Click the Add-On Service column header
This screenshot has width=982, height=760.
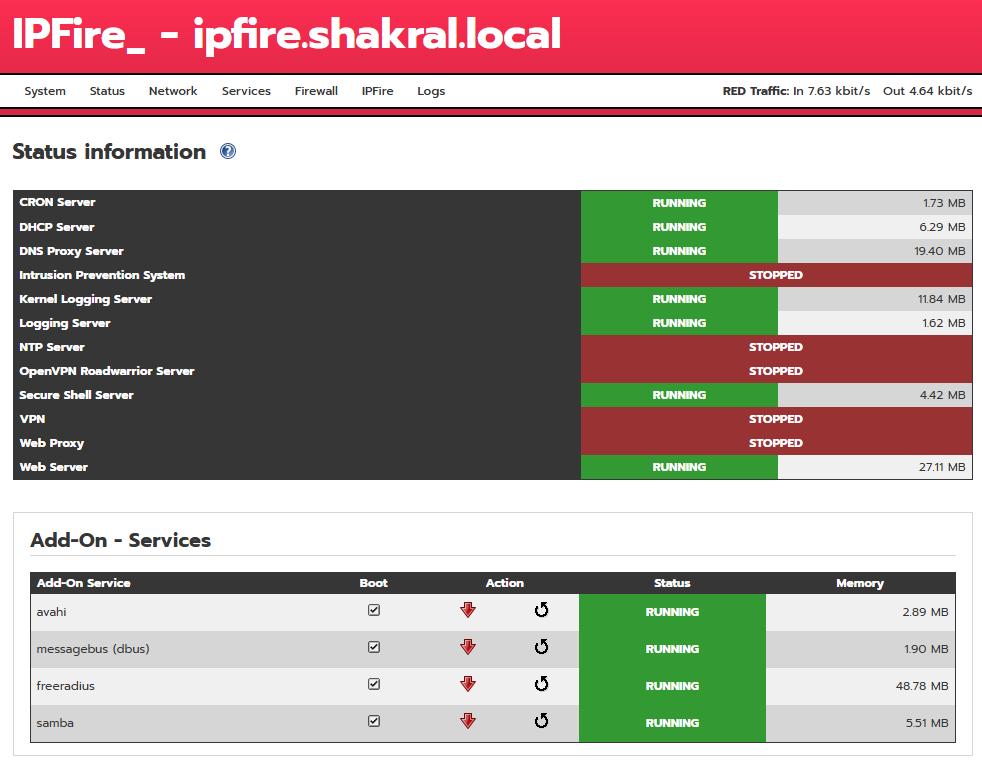83,583
